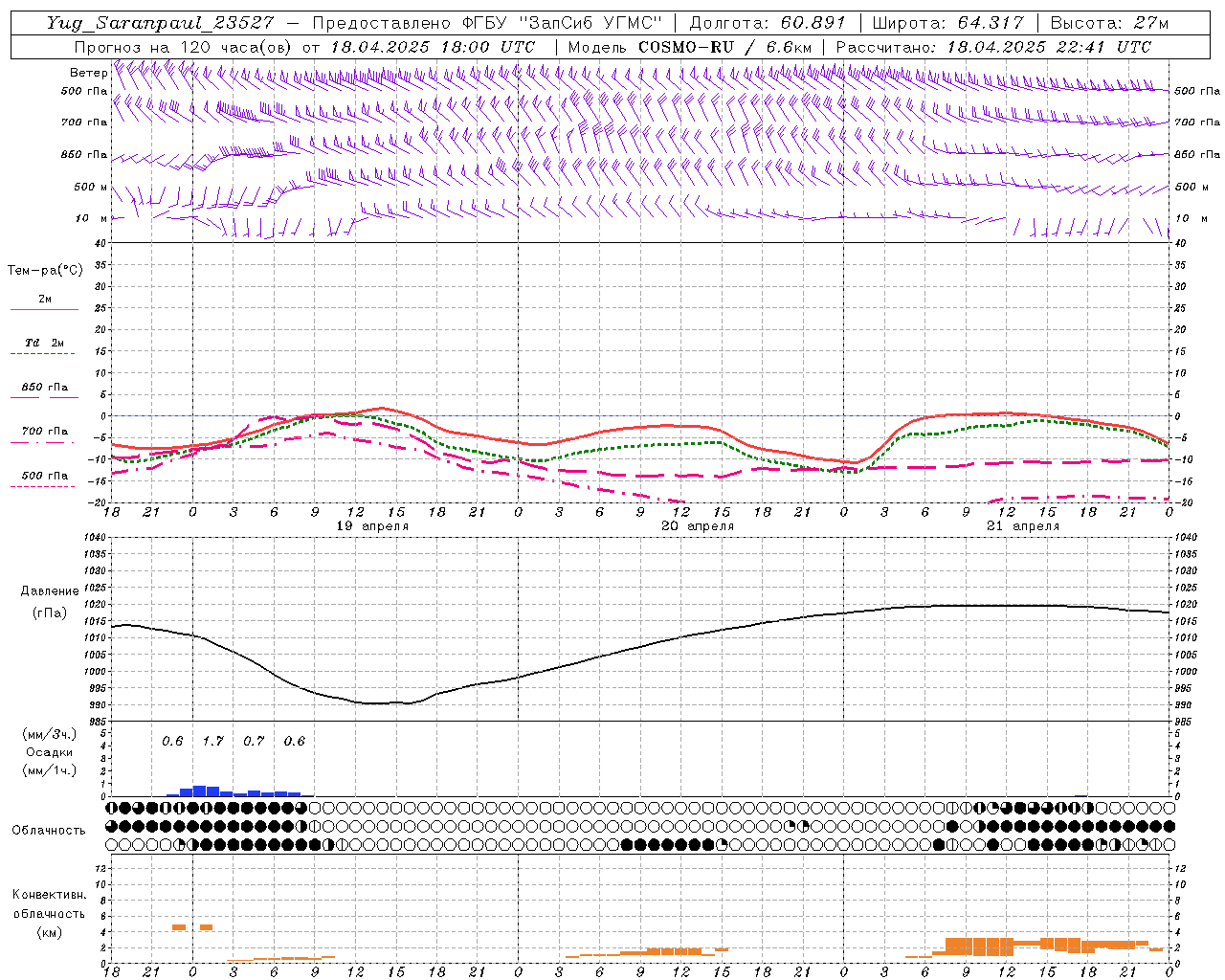Viewport: 1225px width, 980px height.
Task: Click the 'Ветер' wind panel label
Action: click(x=89, y=73)
